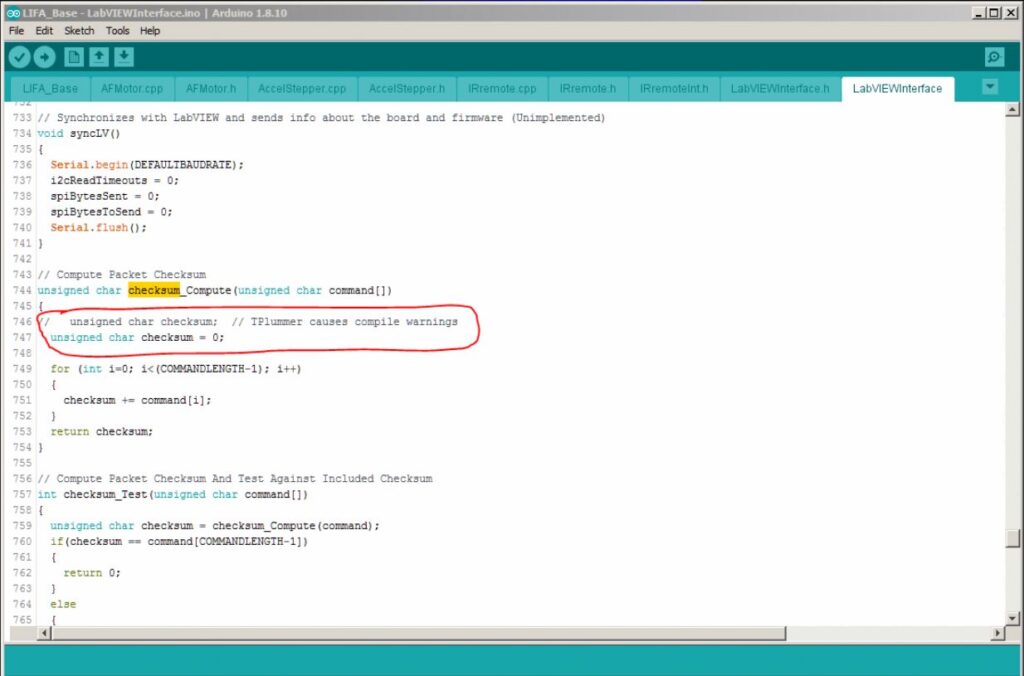1024x676 pixels.
Task: Click the Verify checkmark button
Action: point(20,57)
